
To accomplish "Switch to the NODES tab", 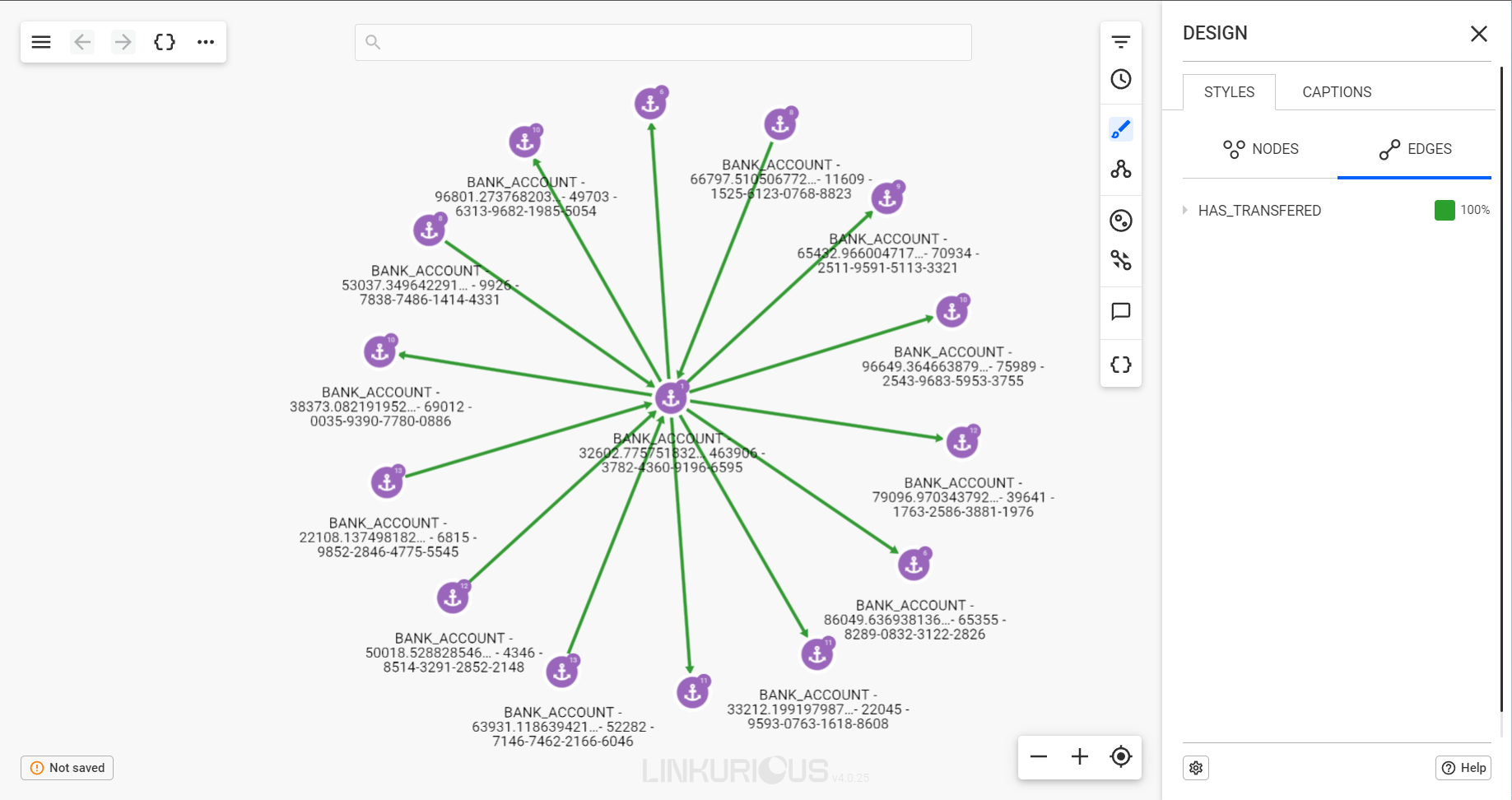I will [x=1260, y=149].
